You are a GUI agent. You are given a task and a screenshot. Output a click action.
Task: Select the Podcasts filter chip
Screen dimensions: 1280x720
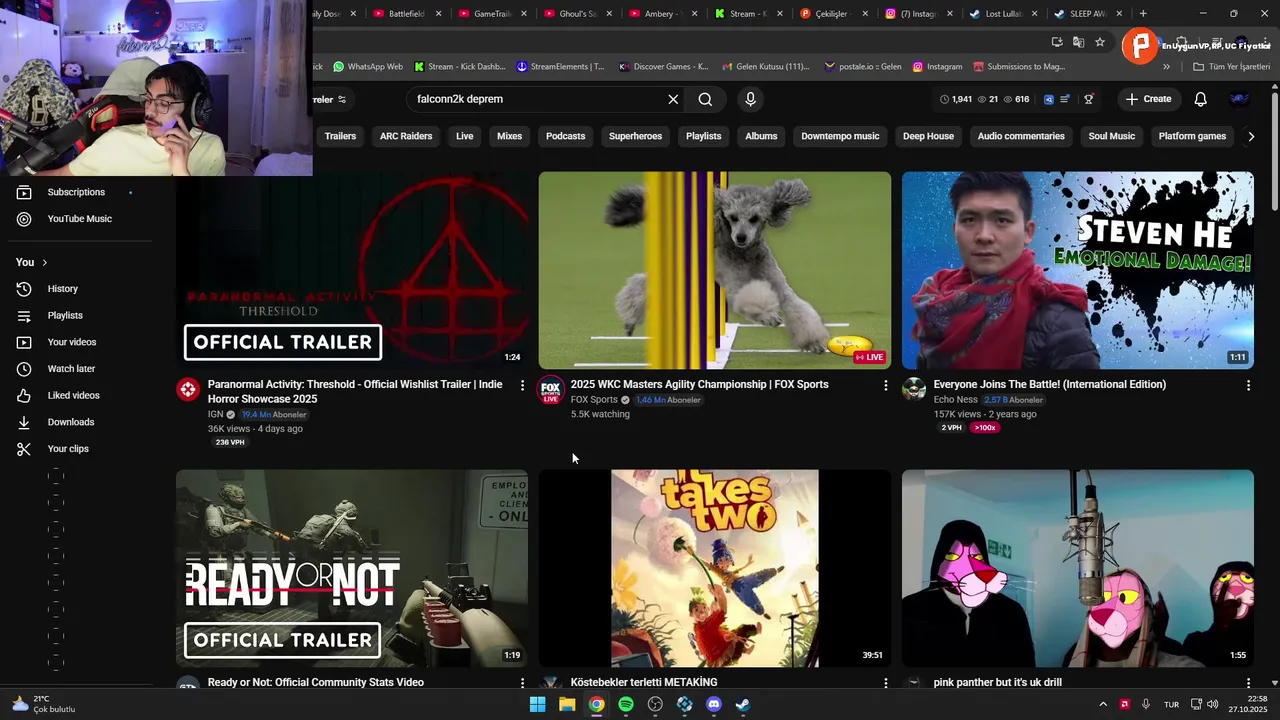[565, 136]
